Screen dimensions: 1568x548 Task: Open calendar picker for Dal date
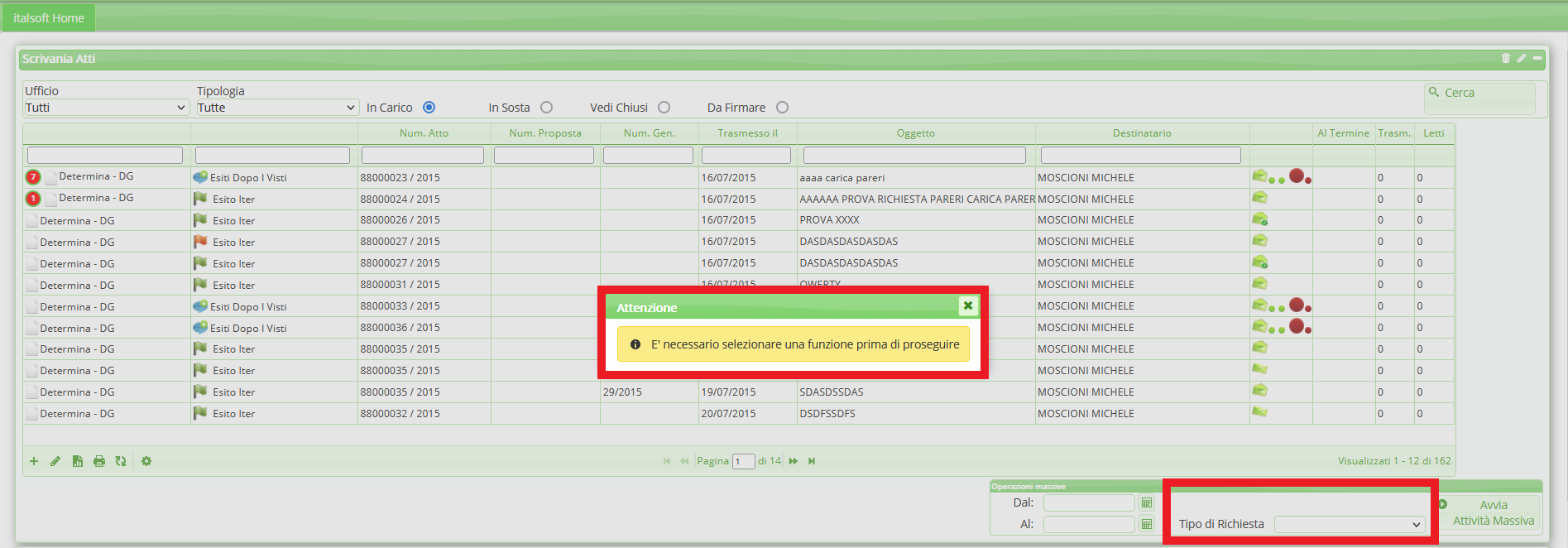[1147, 502]
